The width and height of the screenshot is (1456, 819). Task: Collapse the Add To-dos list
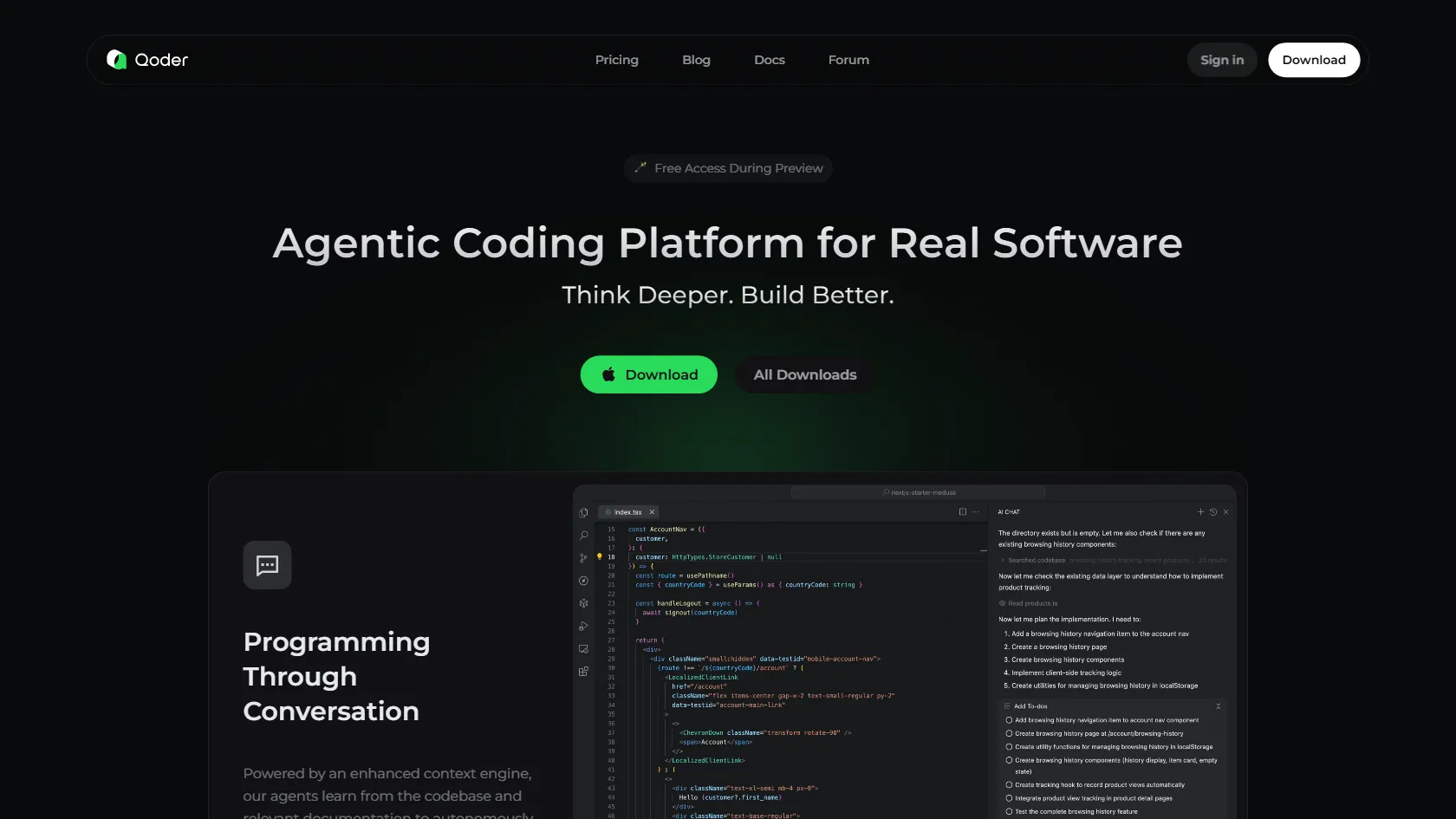coord(1218,706)
